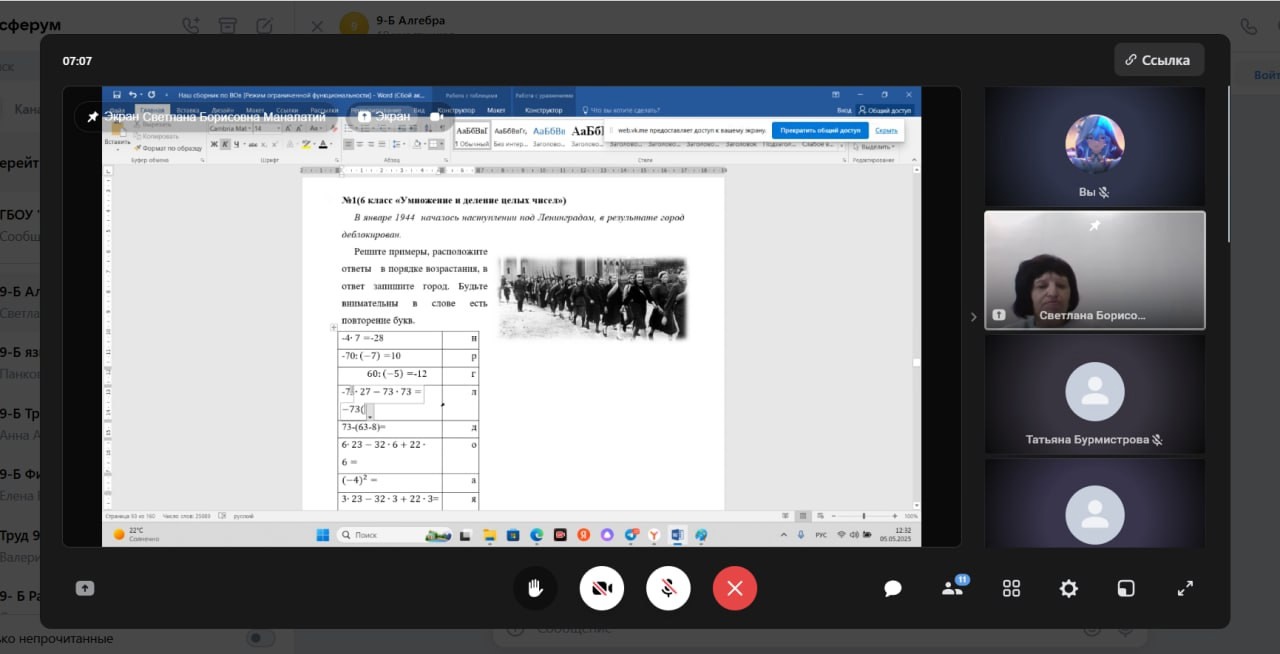The height and width of the screenshot is (654, 1280).
Task: Toggle italic К formatting in Word
Action: click(225, 144)
